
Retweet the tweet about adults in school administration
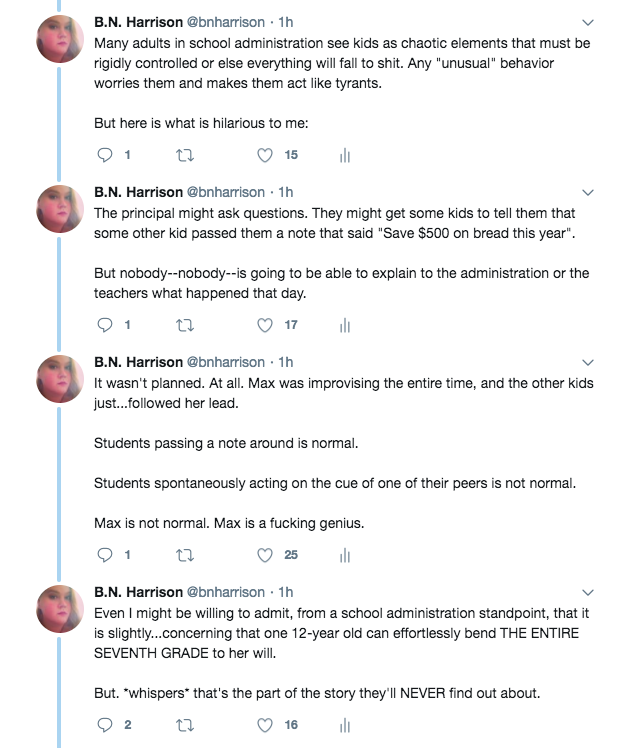(x=182, y=155)
